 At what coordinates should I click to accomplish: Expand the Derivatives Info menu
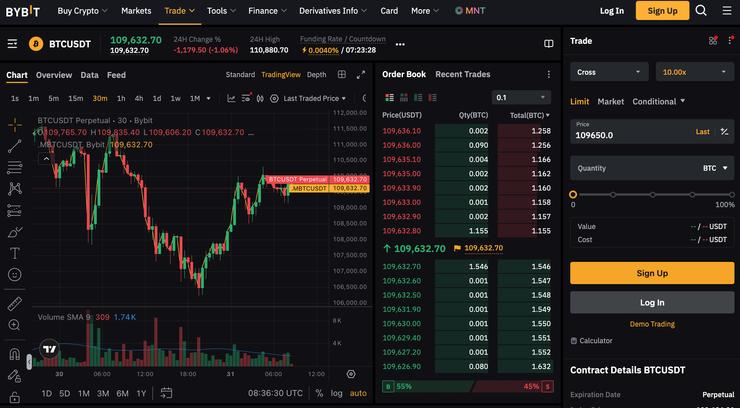click(335, 10)
